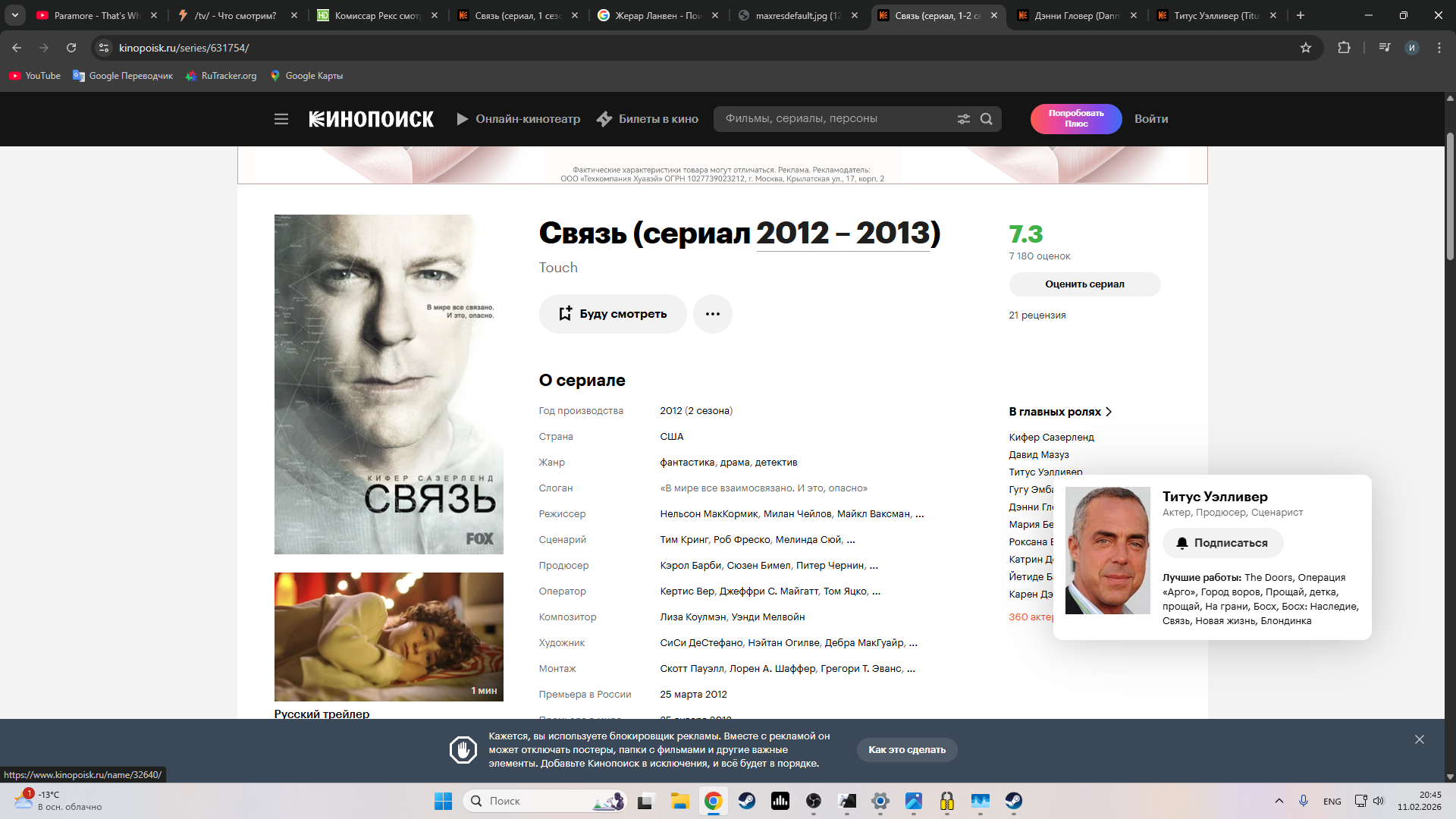This screenshot has height=819, width=1456.
Task: Open tab search dropdown arrow
Action: tap(14, 15)
